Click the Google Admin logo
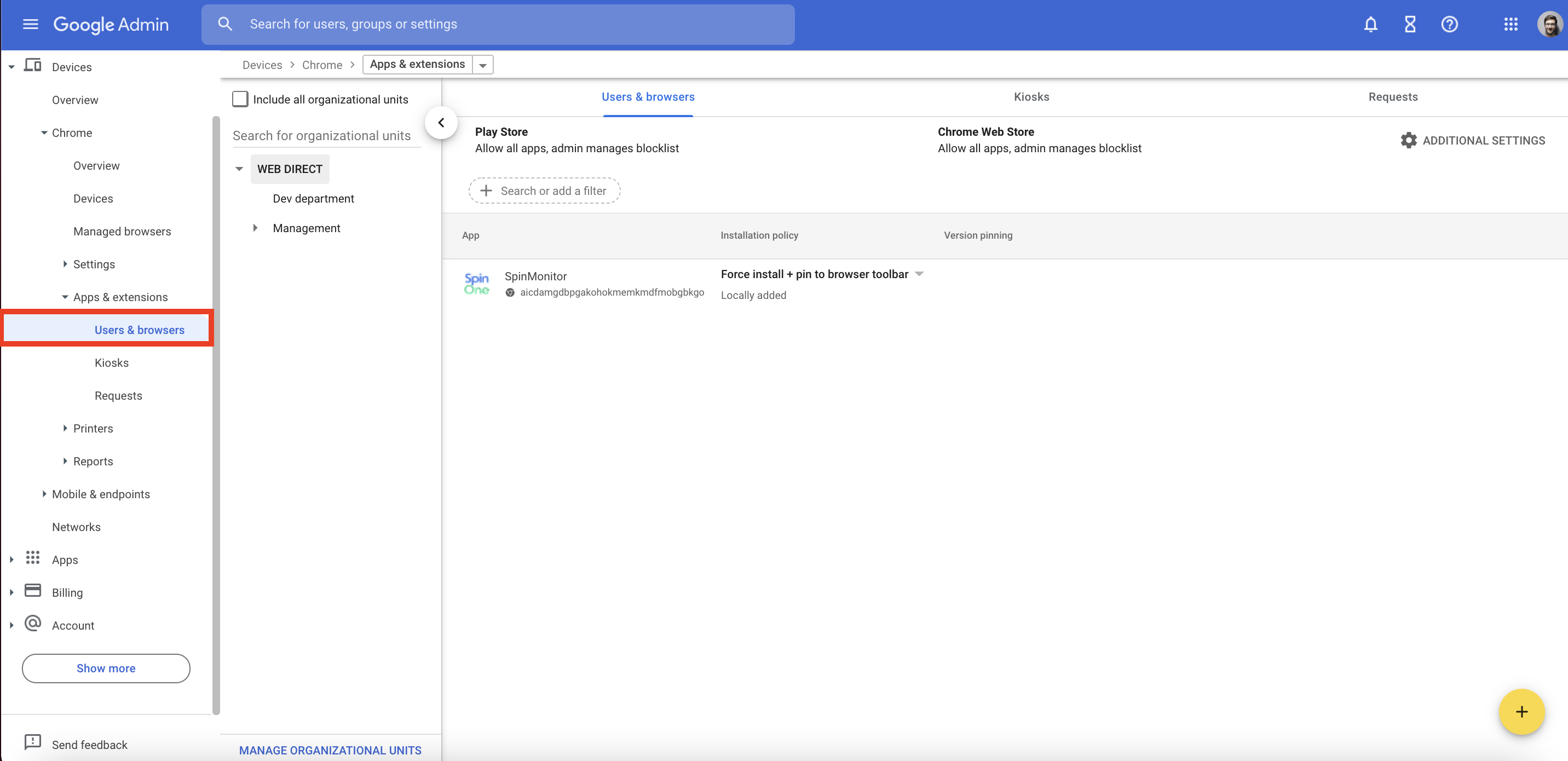Image resolution: width=1568 pixels, height=761 pixels. point(111,24)
